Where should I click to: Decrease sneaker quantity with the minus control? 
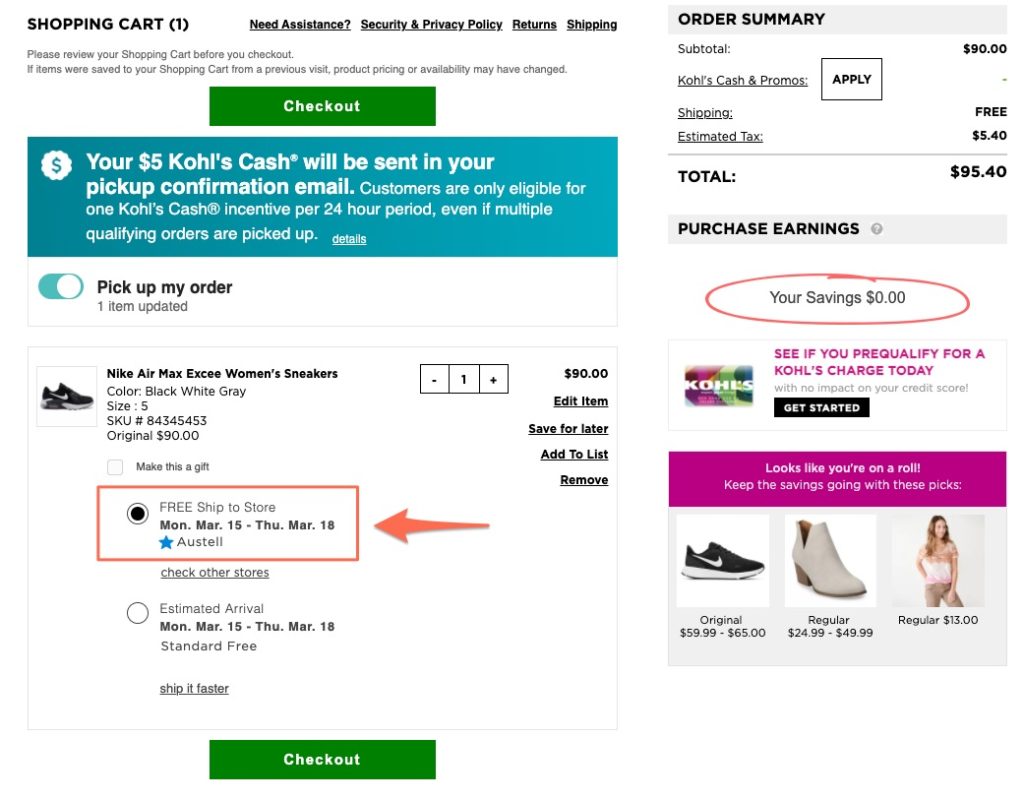coord(434,379)
